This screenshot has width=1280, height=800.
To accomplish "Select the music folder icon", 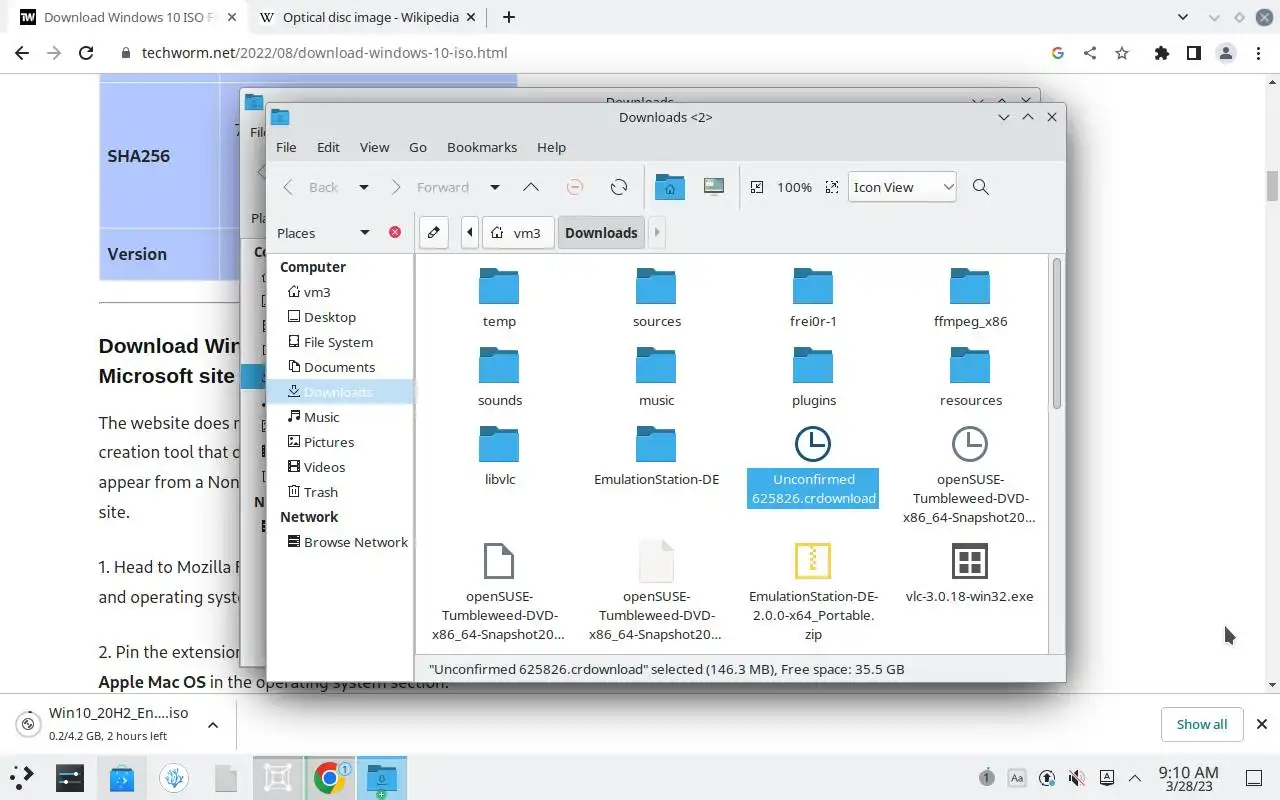I will pyautogui.click(x=656, y=366).
